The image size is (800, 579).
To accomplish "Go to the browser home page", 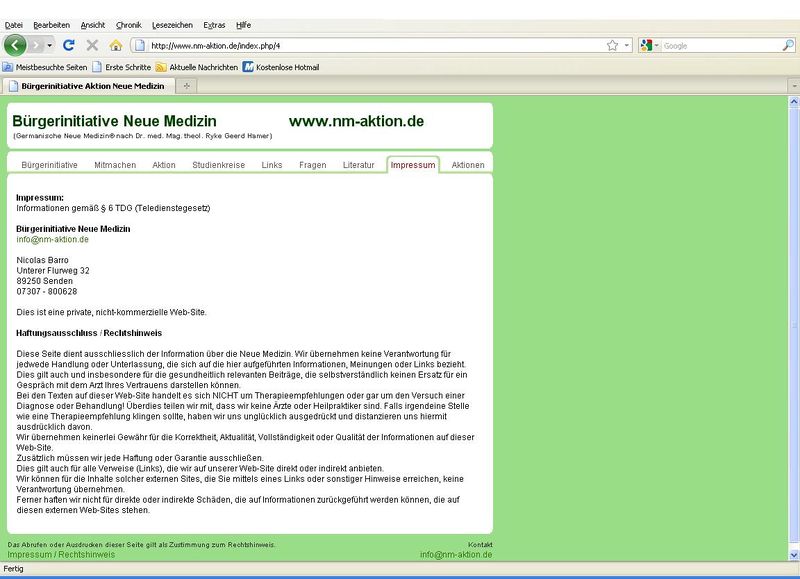I will click(115, 45).
